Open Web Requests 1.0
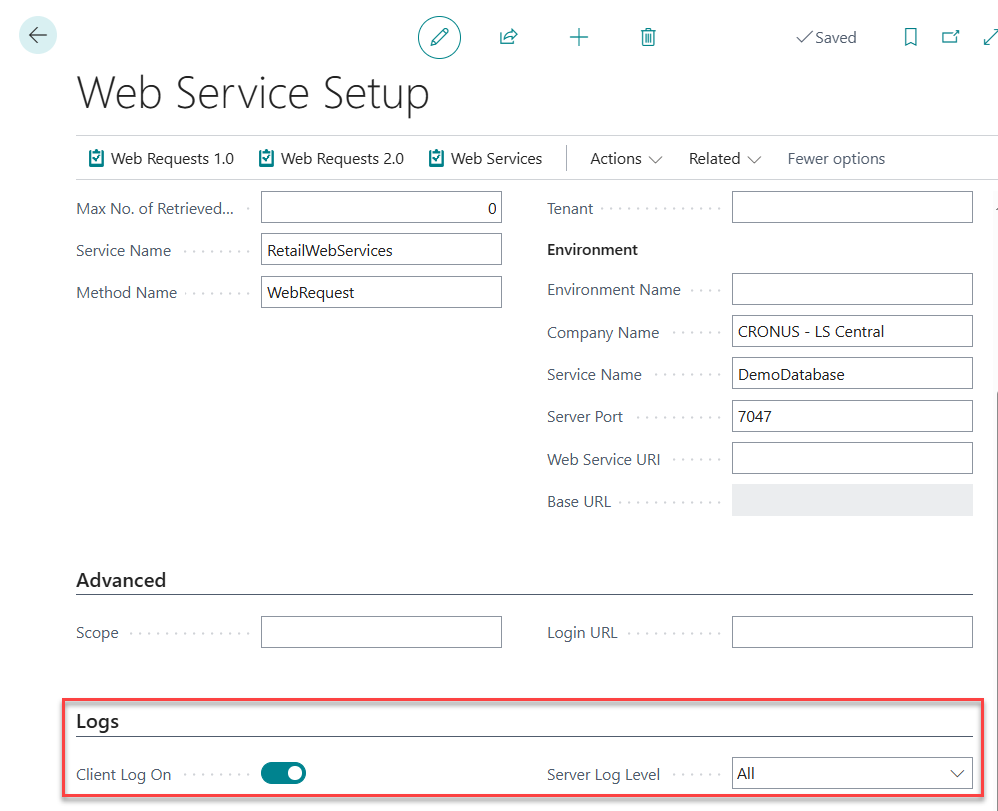Image resolution: width=998 pixels, height=811 pixels. [161, 159]
